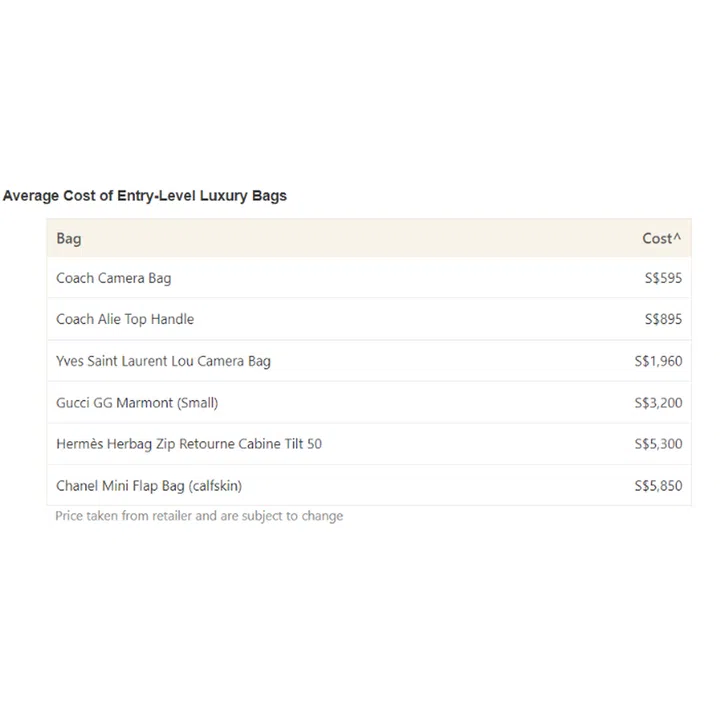This screenshot has height=720, width=720.
Task: Select the Chanel Mini Flap Bag name
Action: (121, 486)
